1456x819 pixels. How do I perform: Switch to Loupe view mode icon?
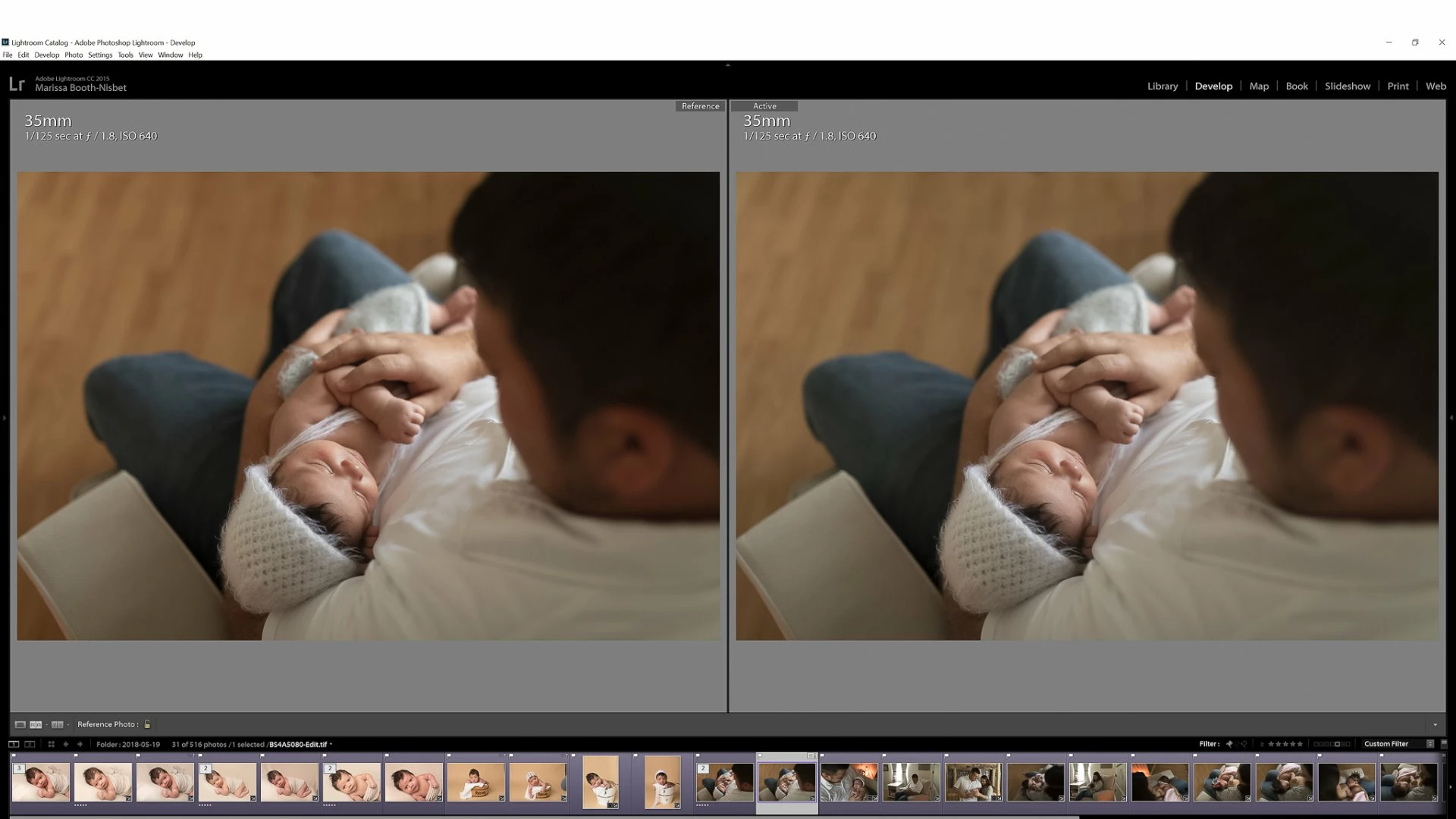20,724
